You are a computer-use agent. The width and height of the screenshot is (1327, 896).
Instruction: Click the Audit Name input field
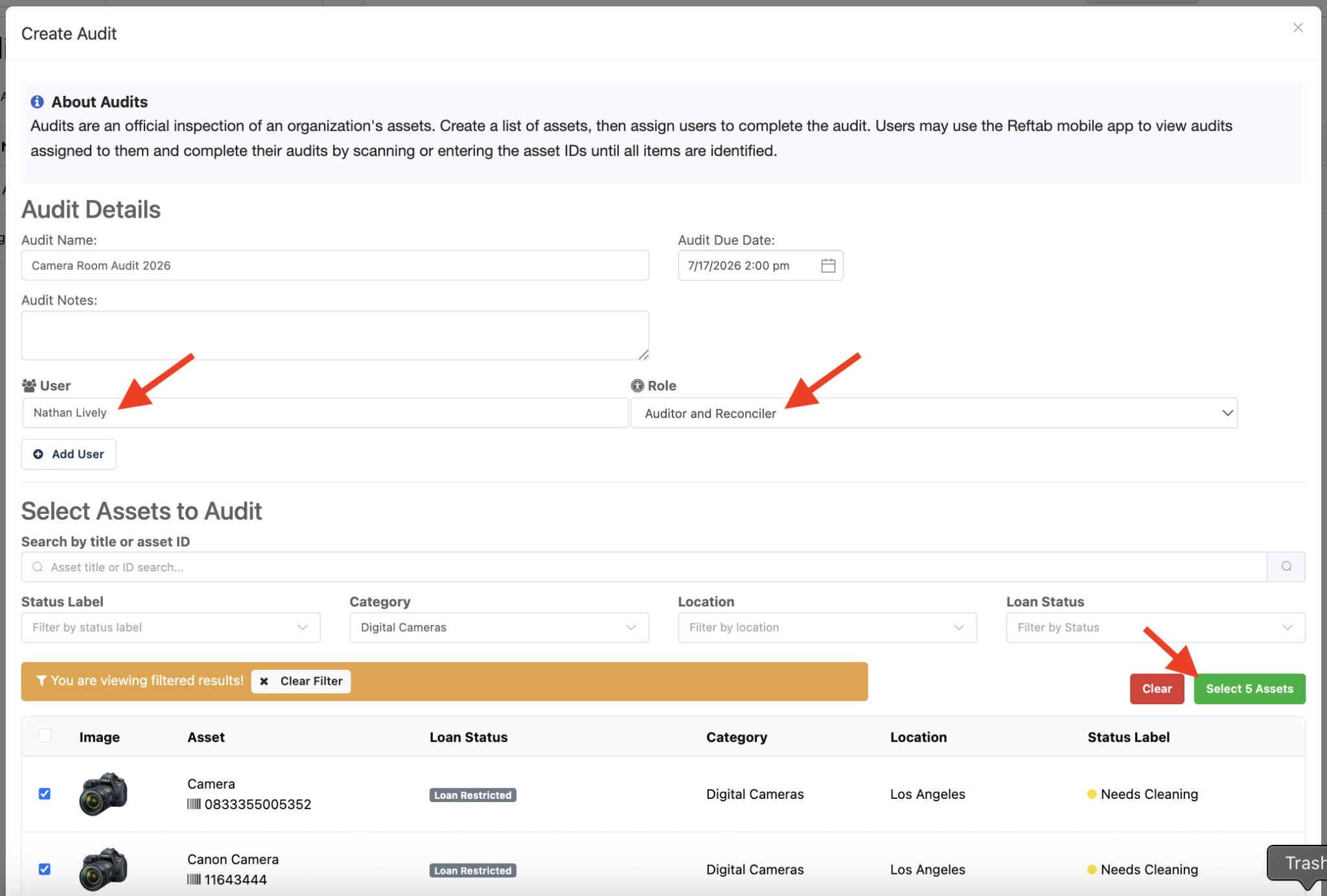pos(335,266)
